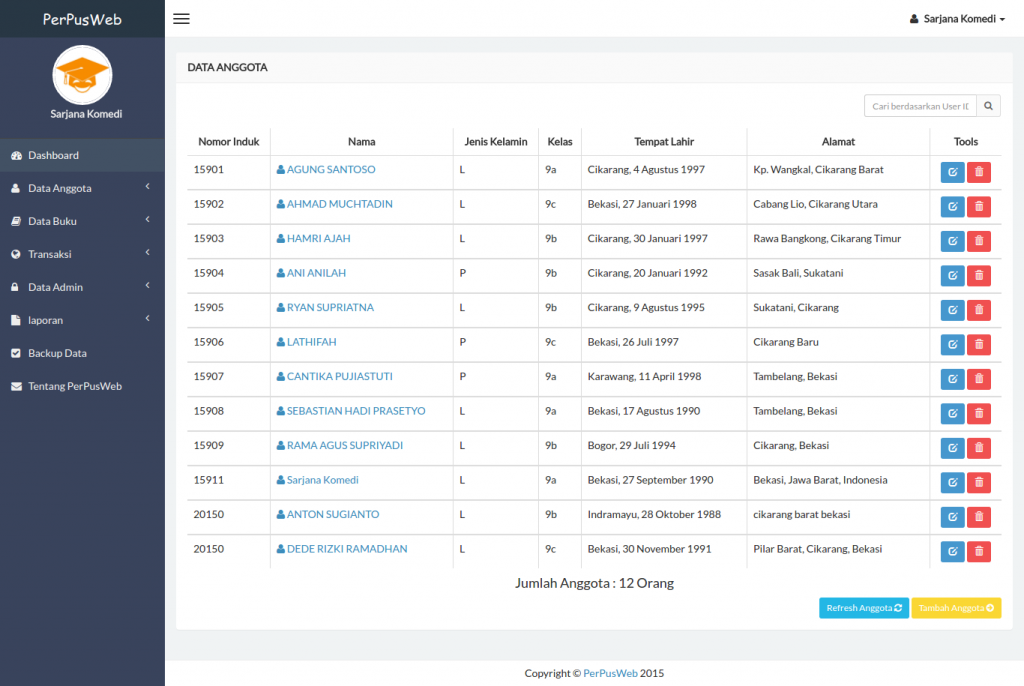Edit the record for AGUNG SANTOSO
The image size is (1024, 686).
point(952,172)
